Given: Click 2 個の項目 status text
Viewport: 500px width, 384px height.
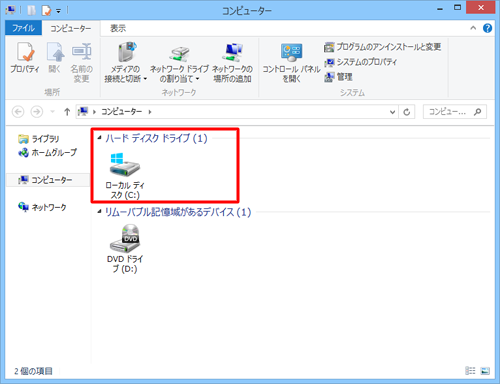Looking at the screenshot, I should click(33, 371).
